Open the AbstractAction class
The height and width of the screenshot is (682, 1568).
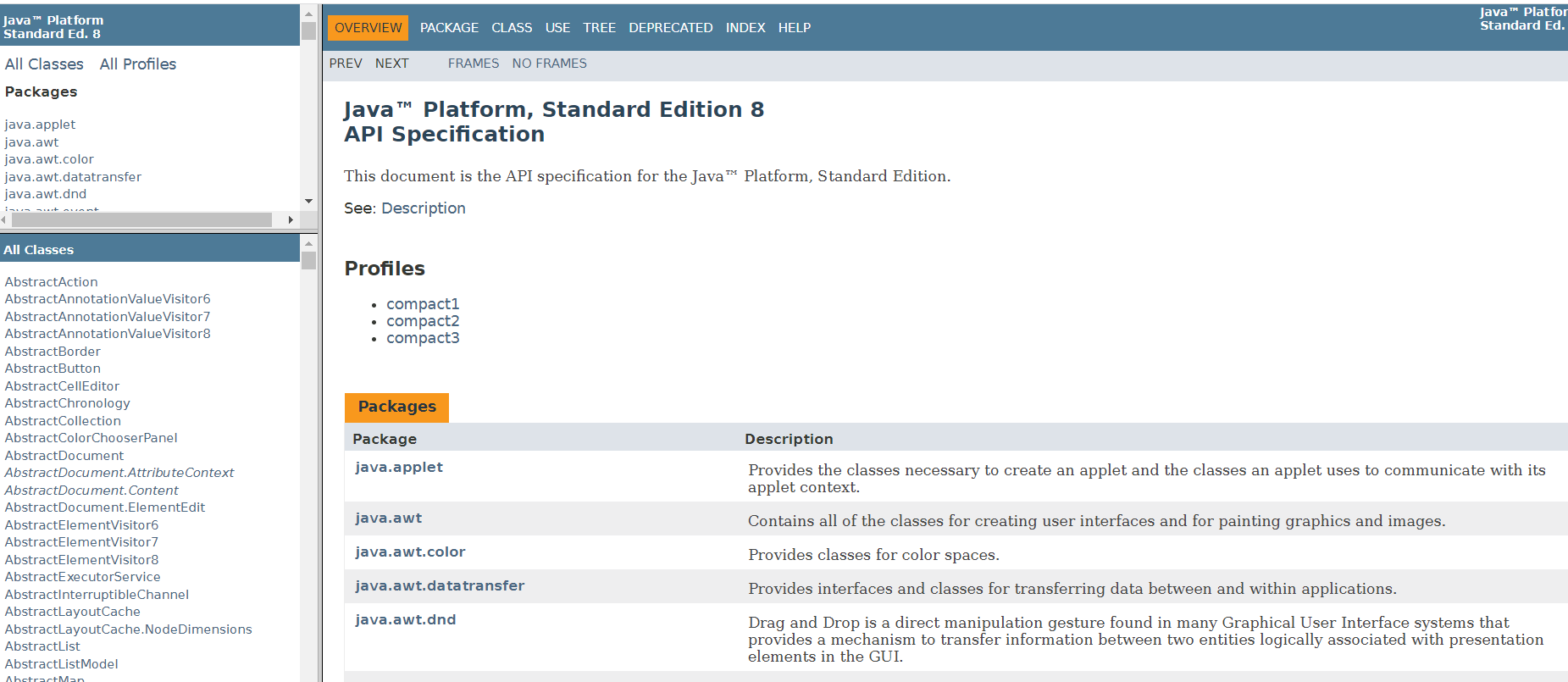pyautogui.click(x=51, y=282)
